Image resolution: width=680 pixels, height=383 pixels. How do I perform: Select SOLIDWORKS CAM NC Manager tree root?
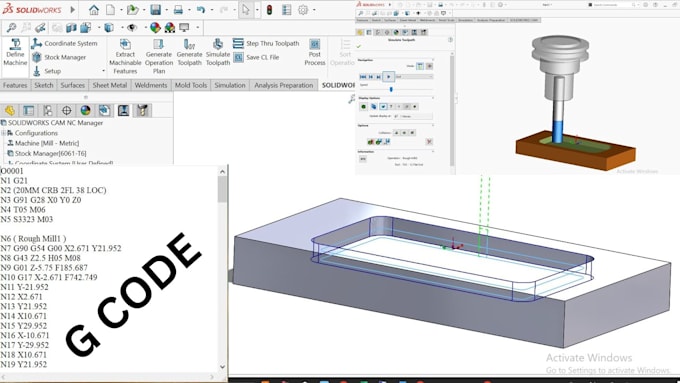click(x=52, y=123)
